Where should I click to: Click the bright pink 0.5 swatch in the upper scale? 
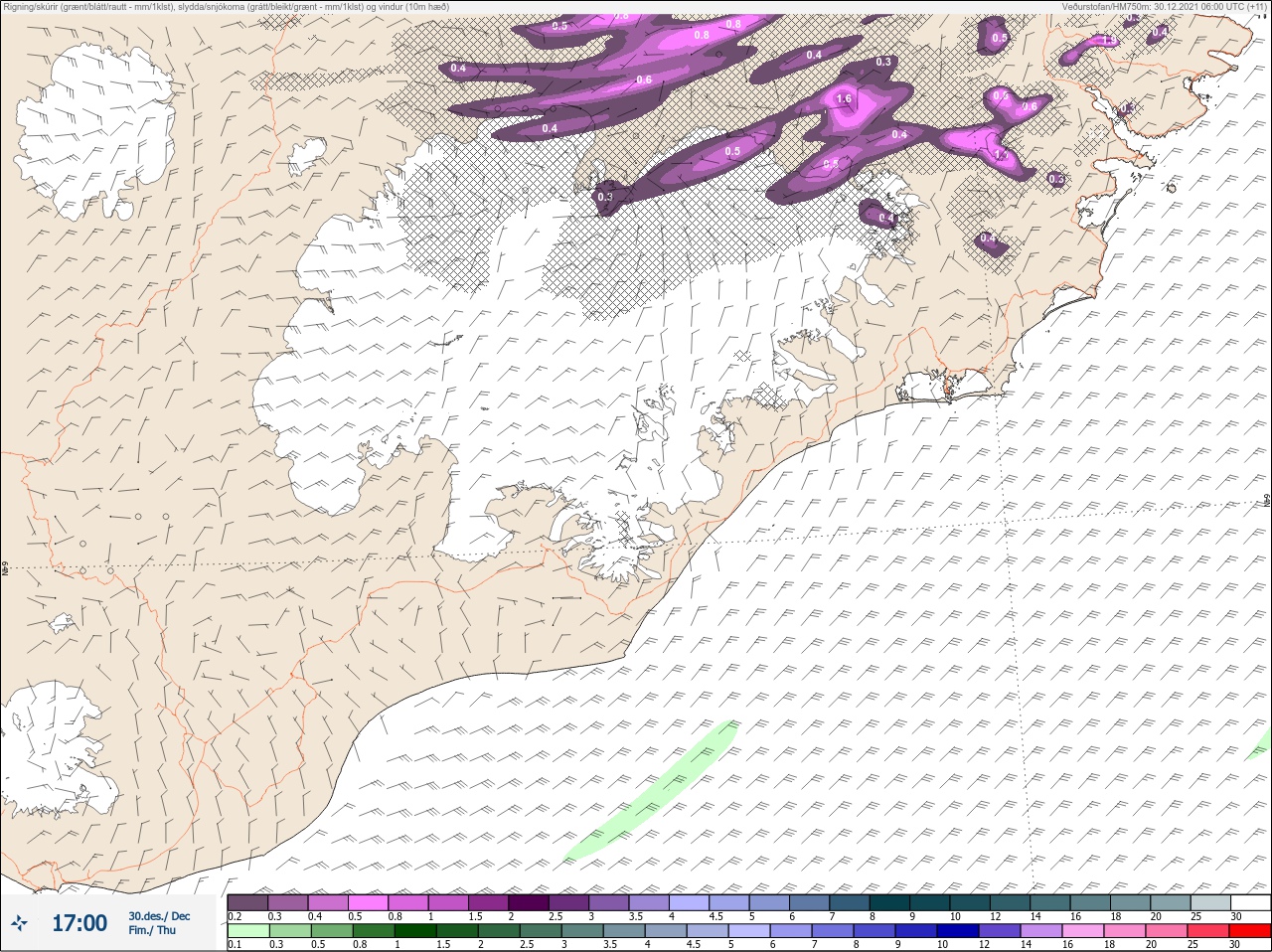coord(368,902)
